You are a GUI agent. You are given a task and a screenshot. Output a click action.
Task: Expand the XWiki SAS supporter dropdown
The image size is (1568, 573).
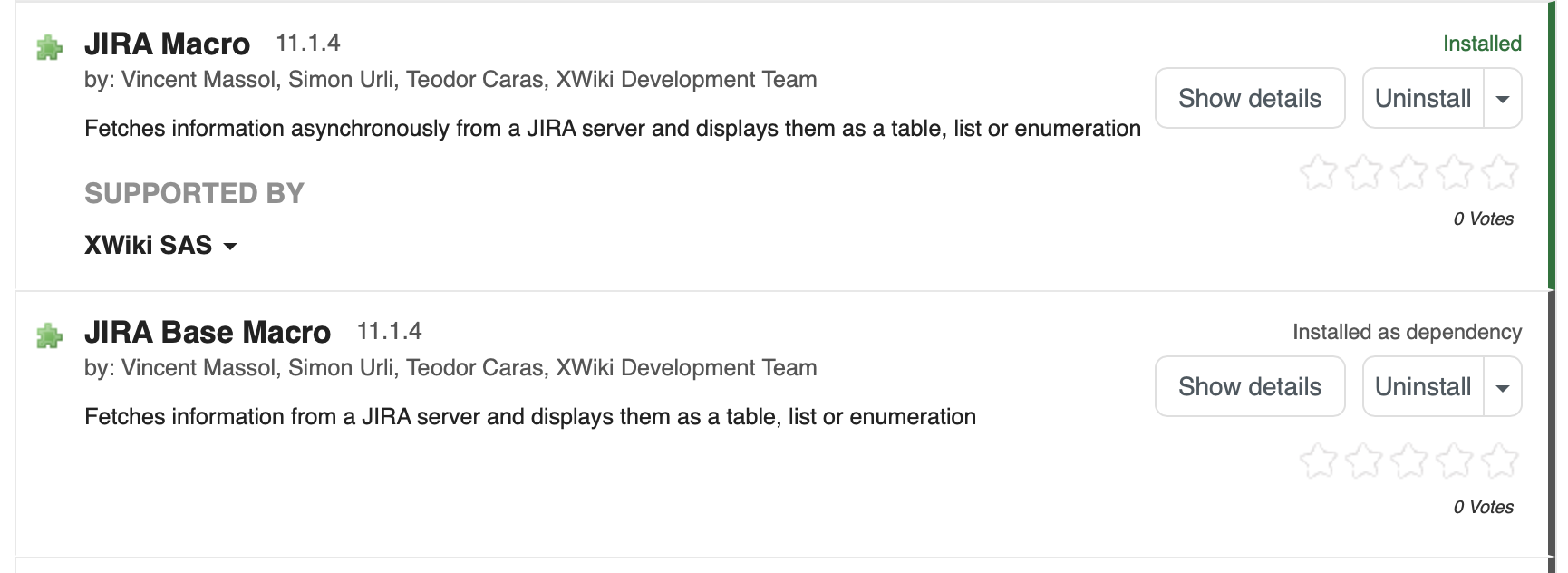click(x=160, y=246)
